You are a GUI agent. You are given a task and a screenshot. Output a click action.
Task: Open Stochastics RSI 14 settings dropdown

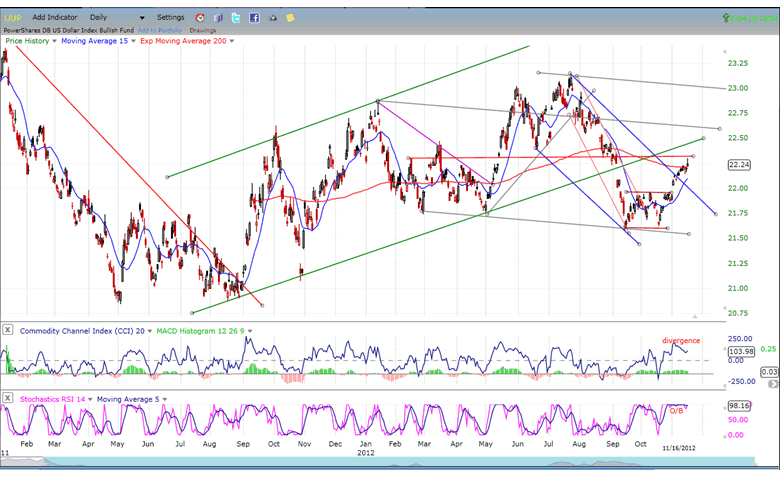coord(89,398)
